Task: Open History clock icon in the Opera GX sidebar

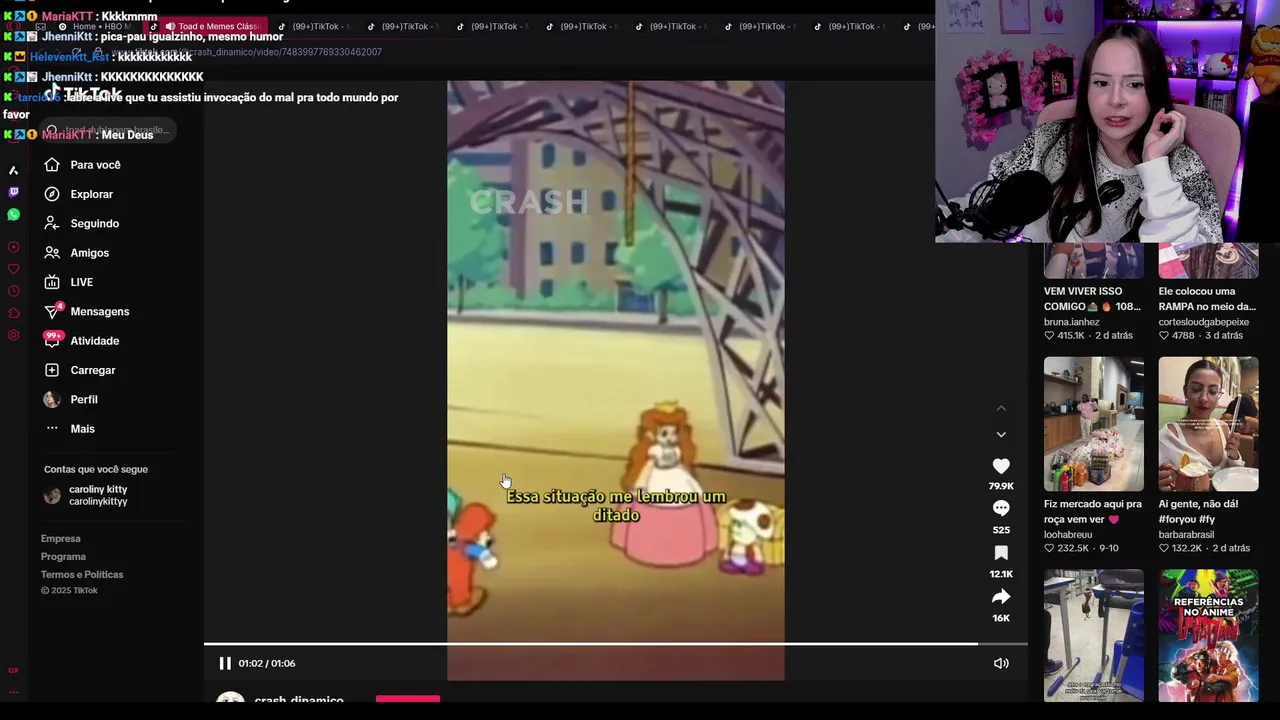Action: pyautogui.click(x=13, y=291)
